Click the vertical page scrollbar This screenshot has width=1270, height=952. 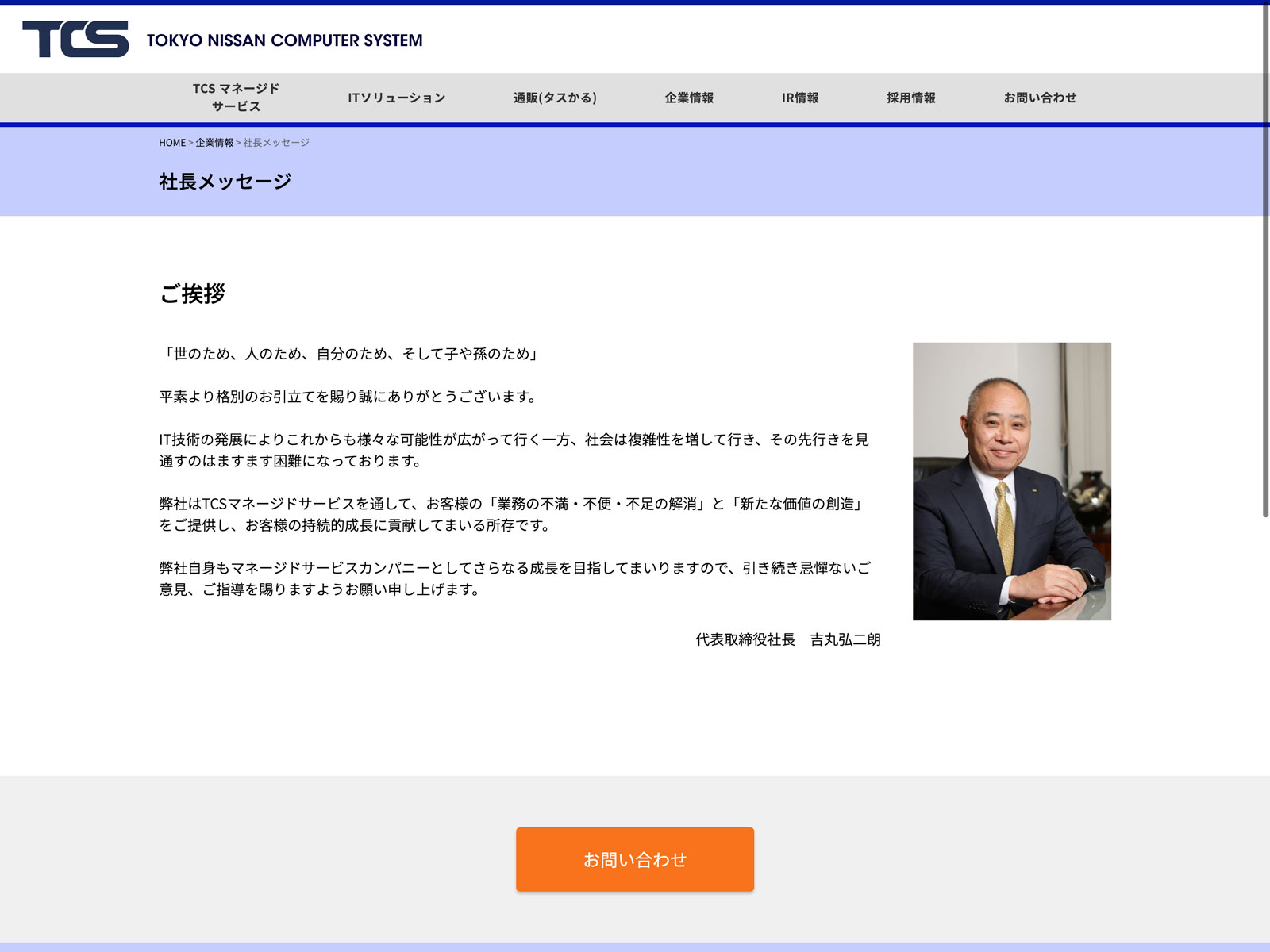1265,262
